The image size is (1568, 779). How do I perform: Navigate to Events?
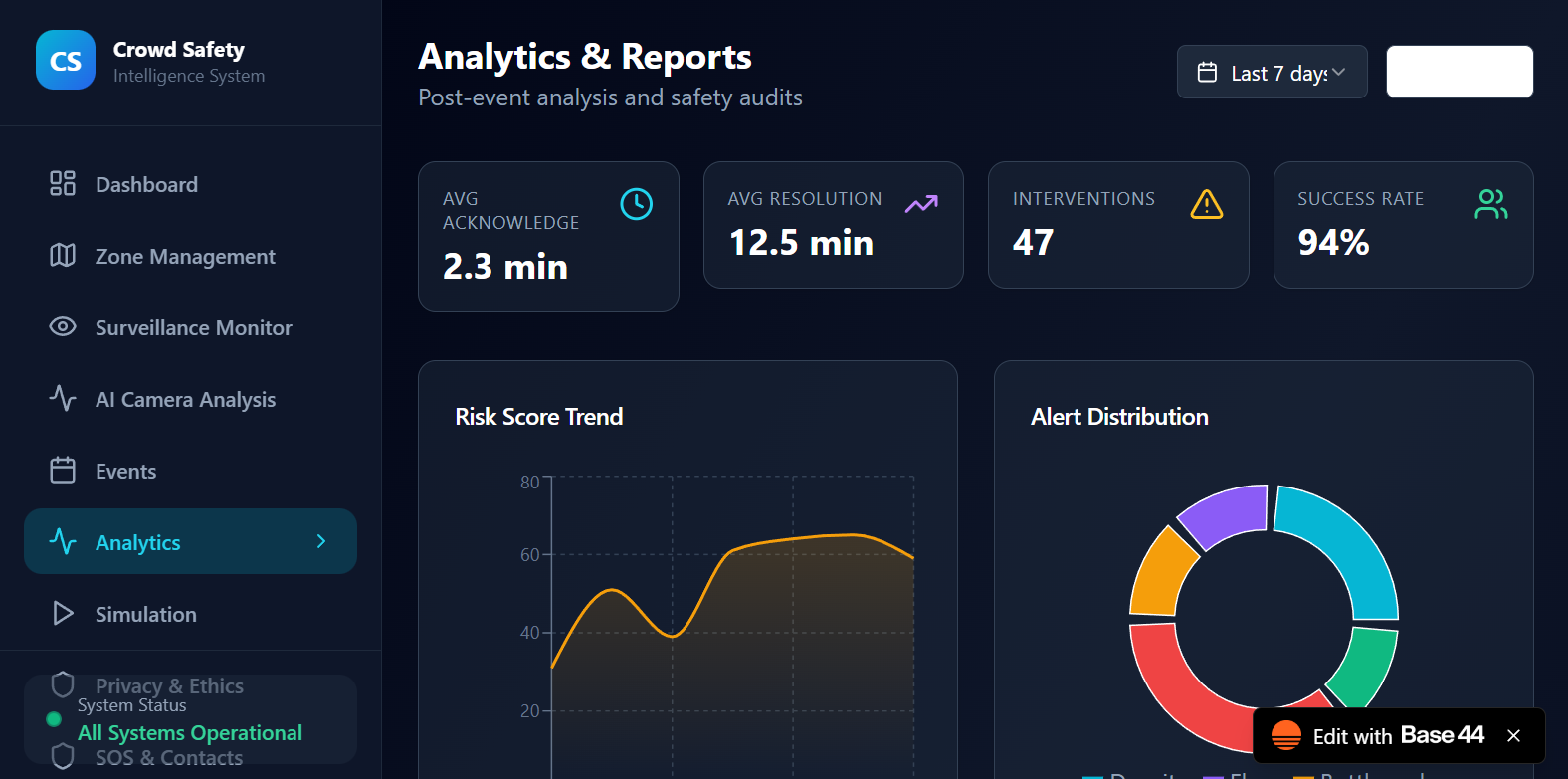click(x=190, y=471)
